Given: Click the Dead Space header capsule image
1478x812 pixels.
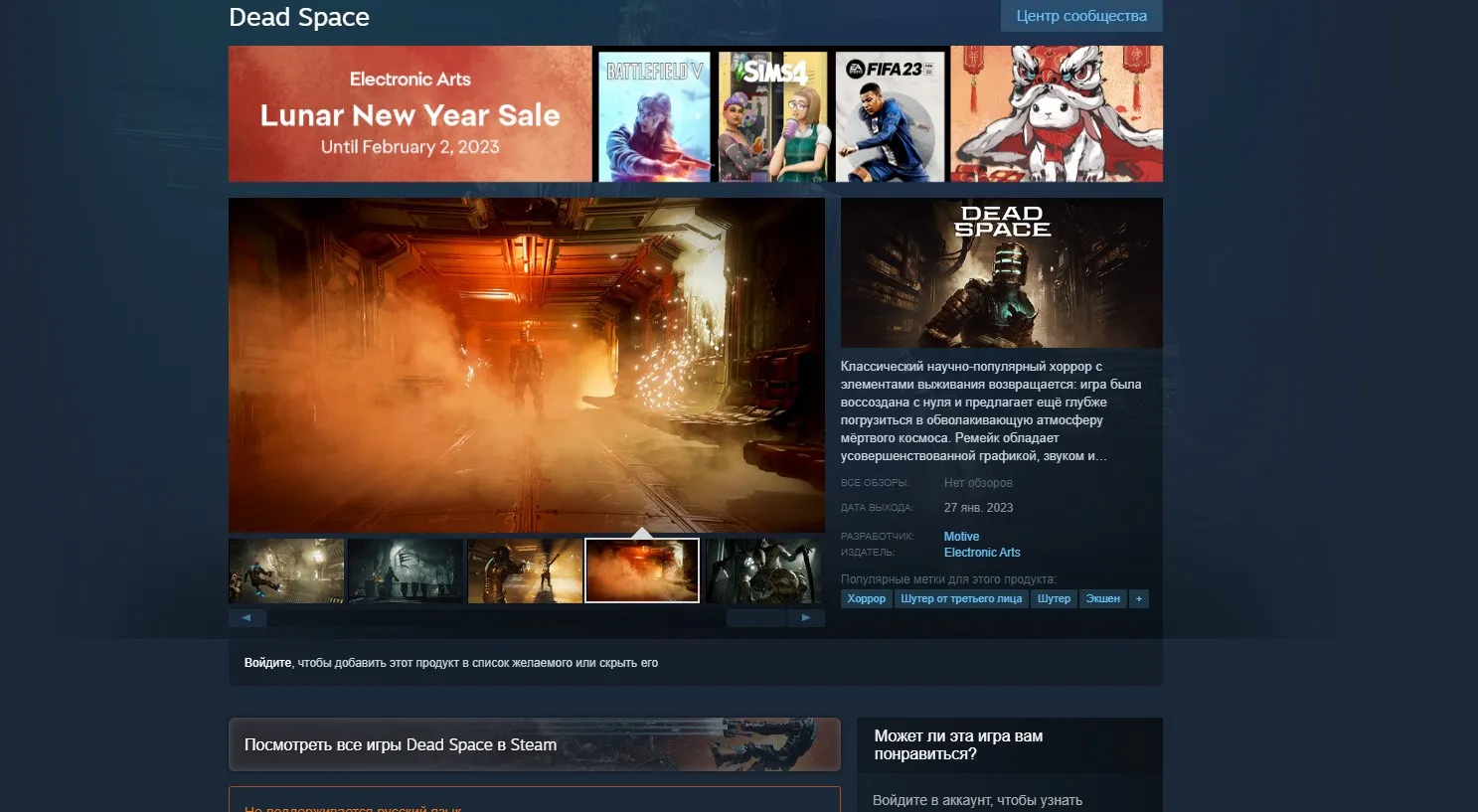Looking at the screenshot, I should click(x=1002, y=272).
